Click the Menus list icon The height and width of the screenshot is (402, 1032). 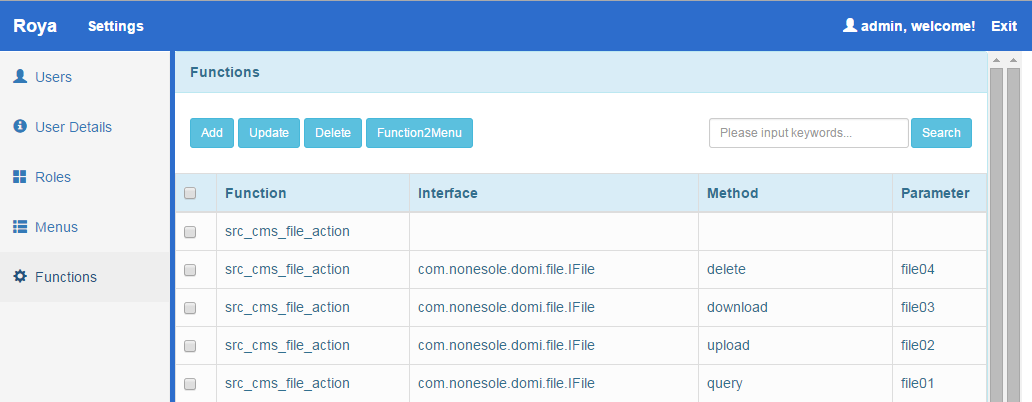[20, 226]
